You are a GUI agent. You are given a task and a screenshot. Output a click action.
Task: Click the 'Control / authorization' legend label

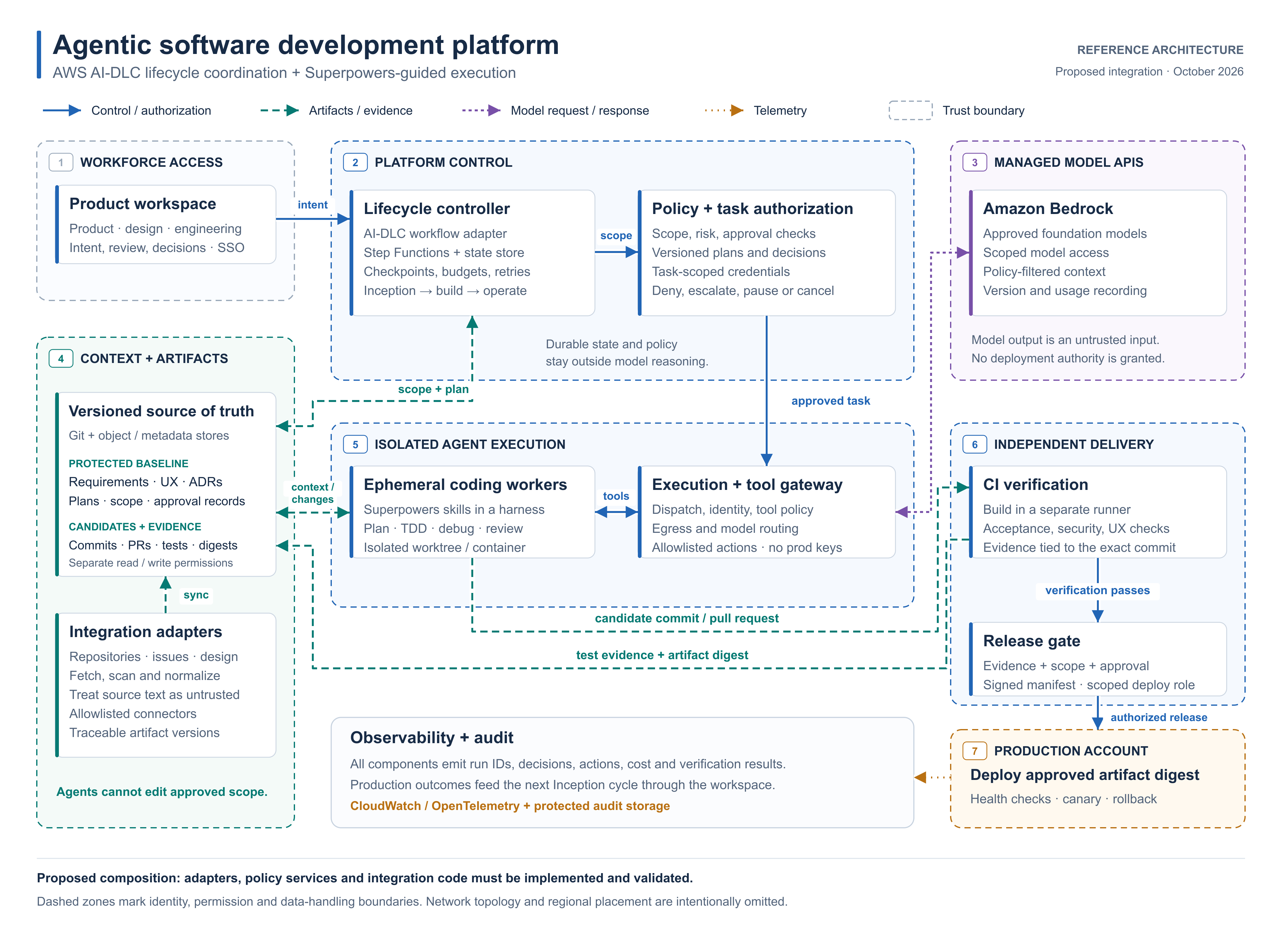[151, 111]
